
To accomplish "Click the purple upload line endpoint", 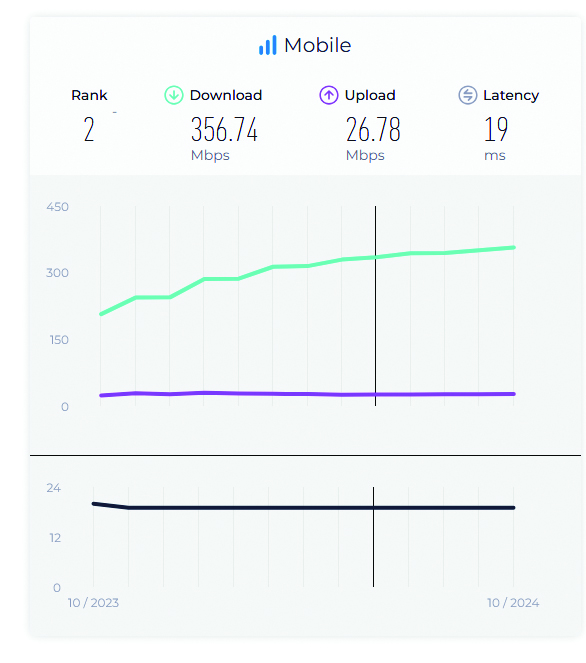I will pos(513,394).
